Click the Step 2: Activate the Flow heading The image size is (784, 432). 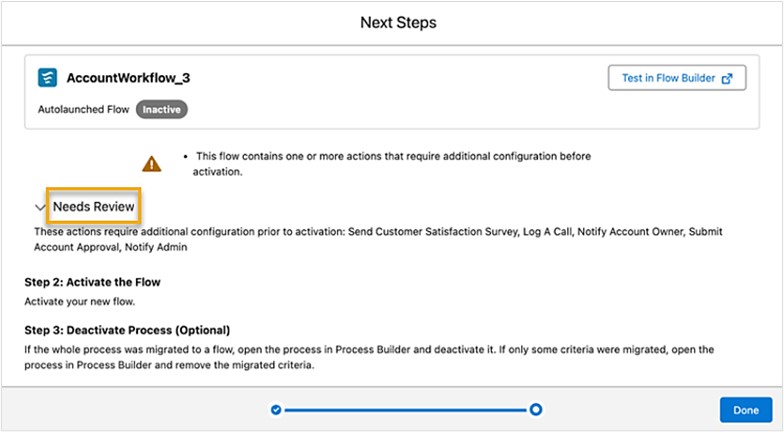(x=92, y=282)
